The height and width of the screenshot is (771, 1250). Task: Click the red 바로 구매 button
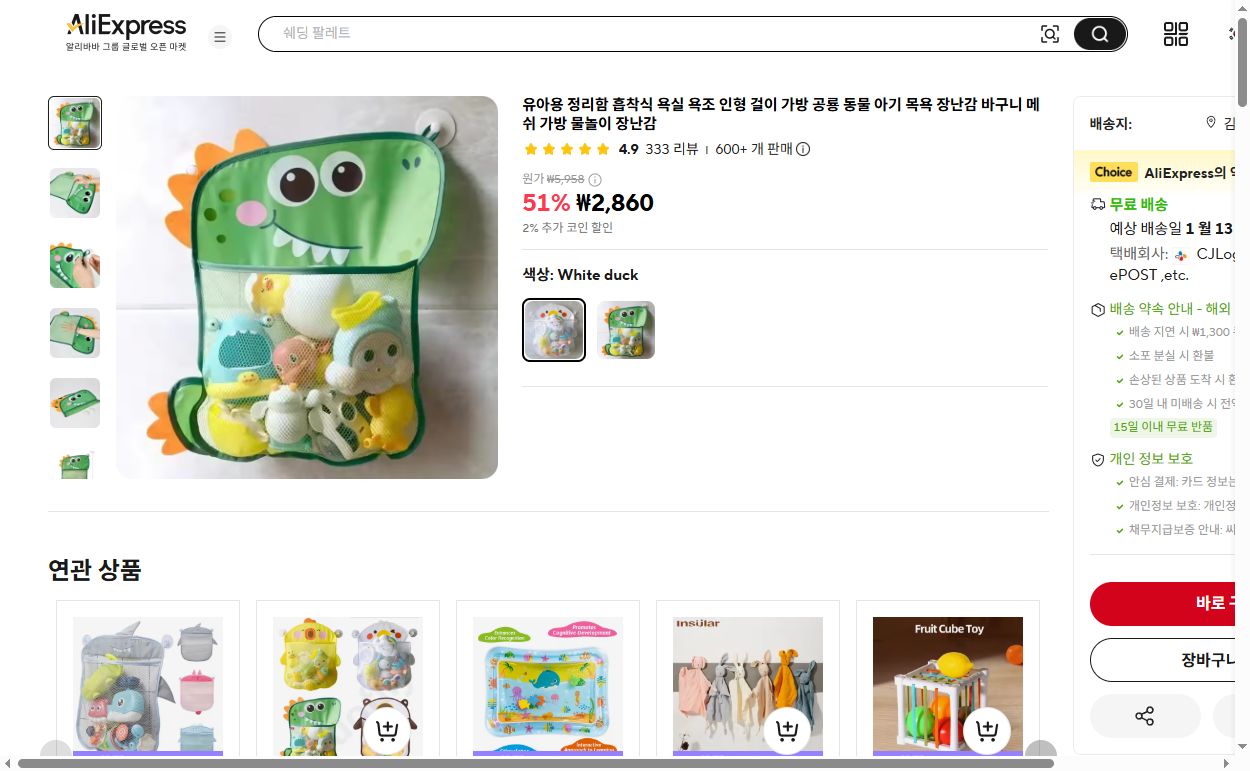tap(1180, 604)
